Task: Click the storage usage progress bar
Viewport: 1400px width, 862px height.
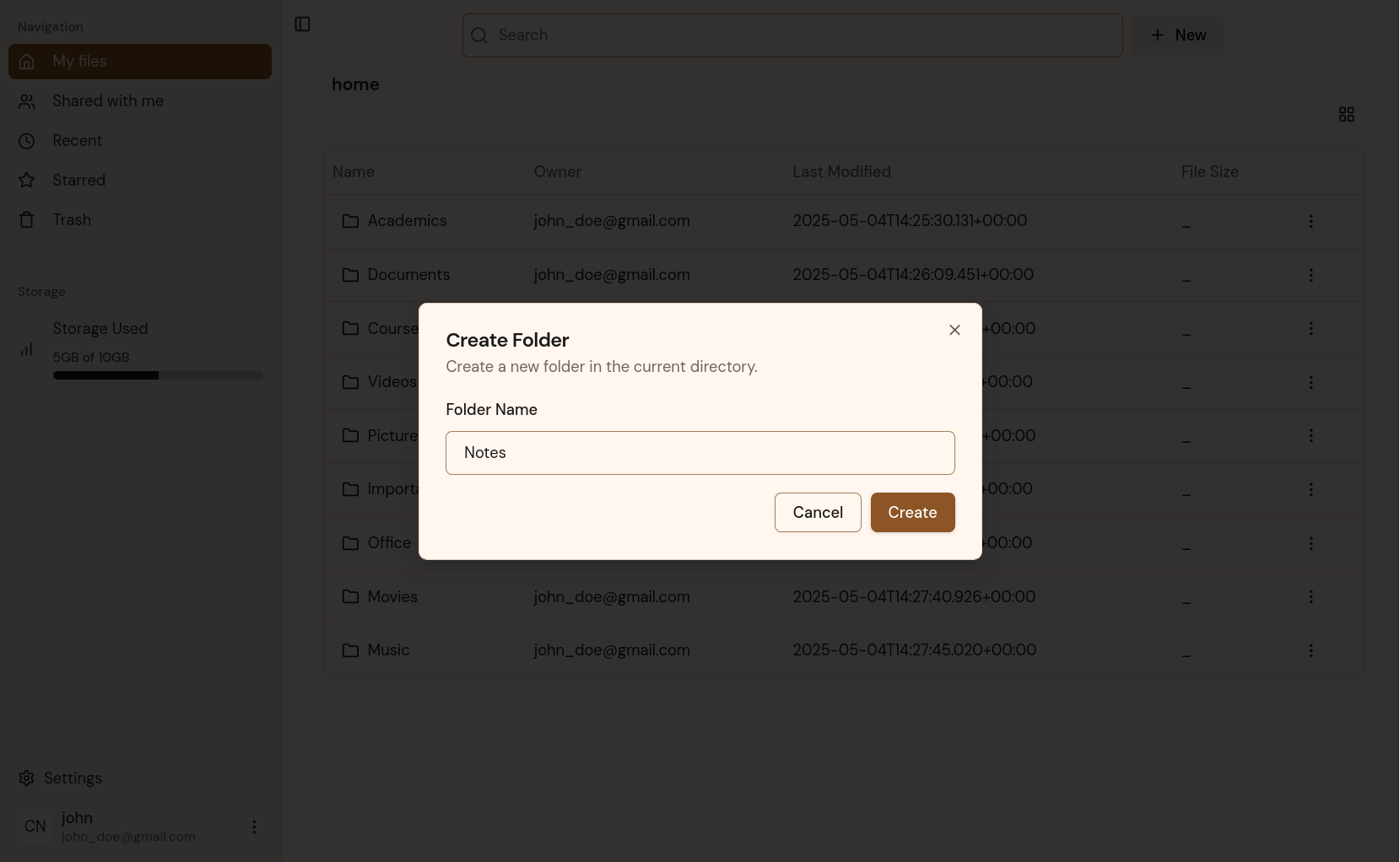Action: pos(158,375)
